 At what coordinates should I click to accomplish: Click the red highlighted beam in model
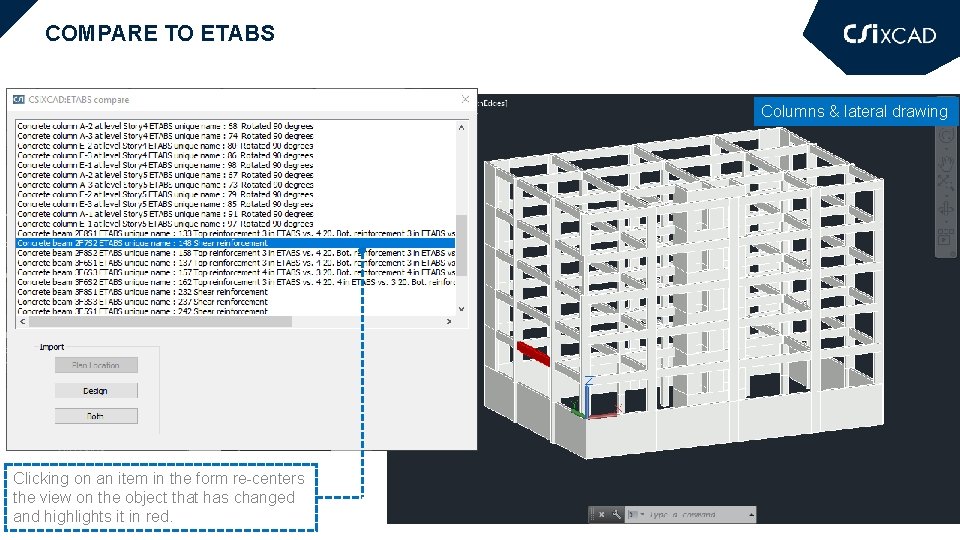[x=533, y=353]
